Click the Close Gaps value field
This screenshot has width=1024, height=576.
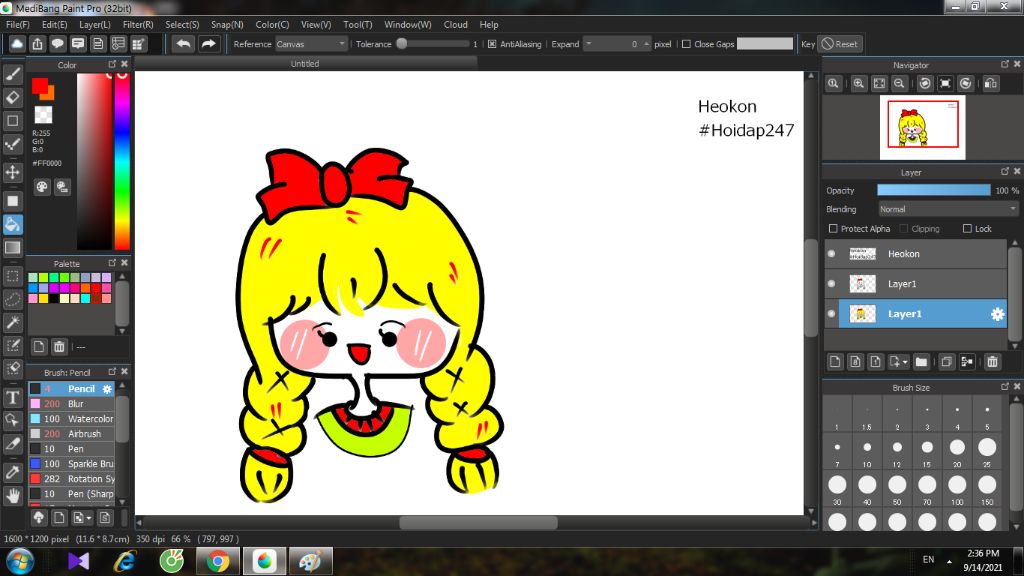(765, 44)
